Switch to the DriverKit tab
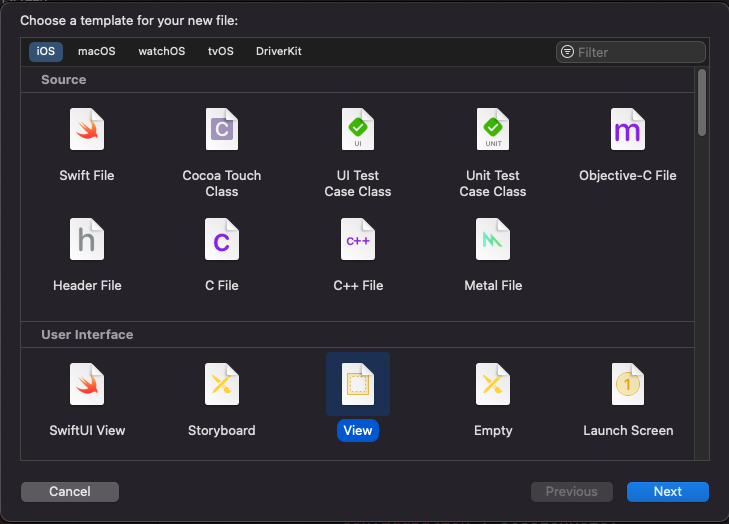Viewport: 729px width, 524px height. [278, 51]
